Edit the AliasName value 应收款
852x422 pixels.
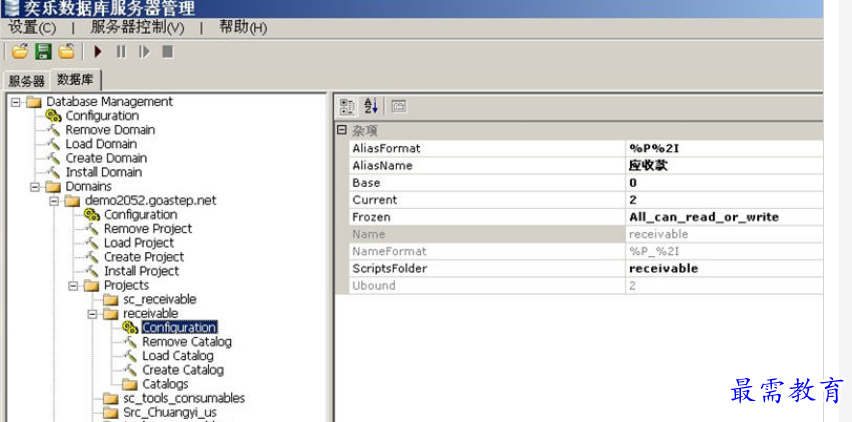point(724,166)
